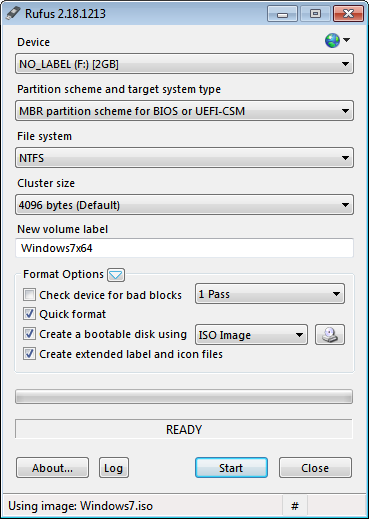Click the 'Rufus 2.18.1213' title text
The image size is (369, 519).
pyautogui.click(x=65, y=14)
